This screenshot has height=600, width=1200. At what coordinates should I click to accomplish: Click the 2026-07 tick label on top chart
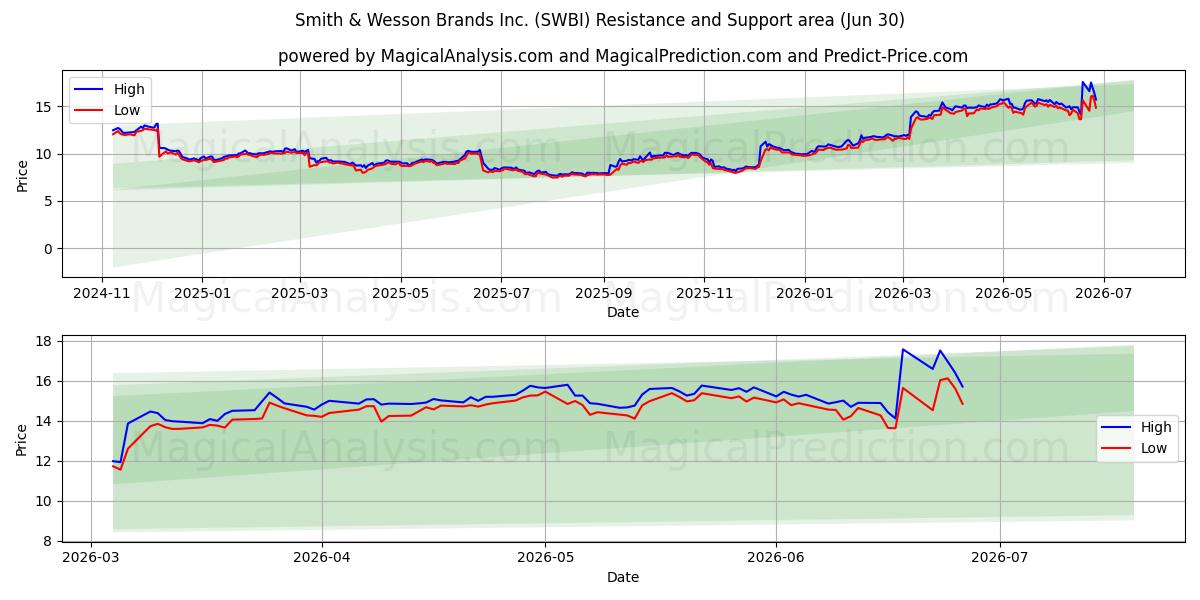tap(1103, 293)
